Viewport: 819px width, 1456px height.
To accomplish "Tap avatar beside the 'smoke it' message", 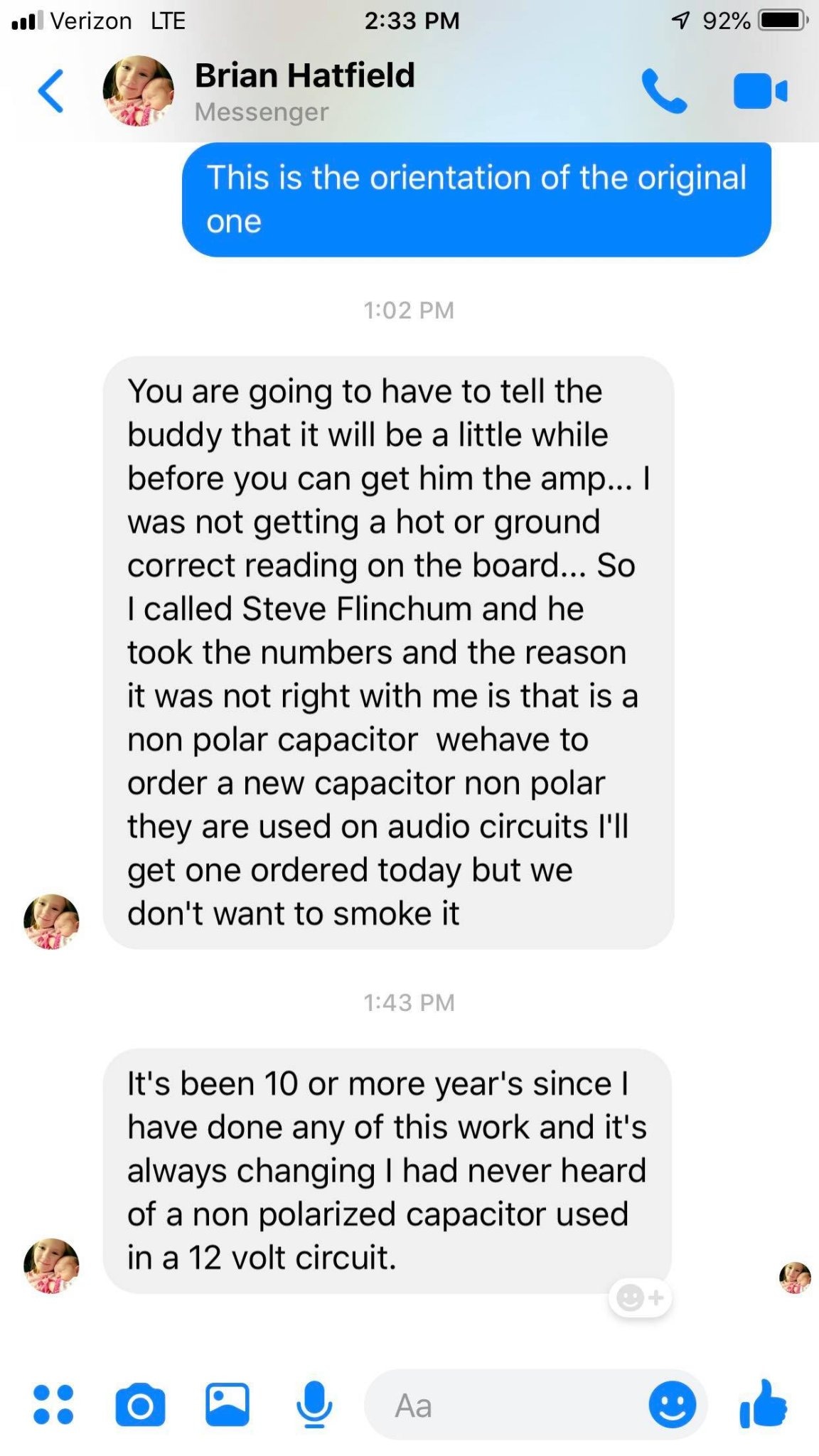I will pyautogui.click(x=51, y=921).
